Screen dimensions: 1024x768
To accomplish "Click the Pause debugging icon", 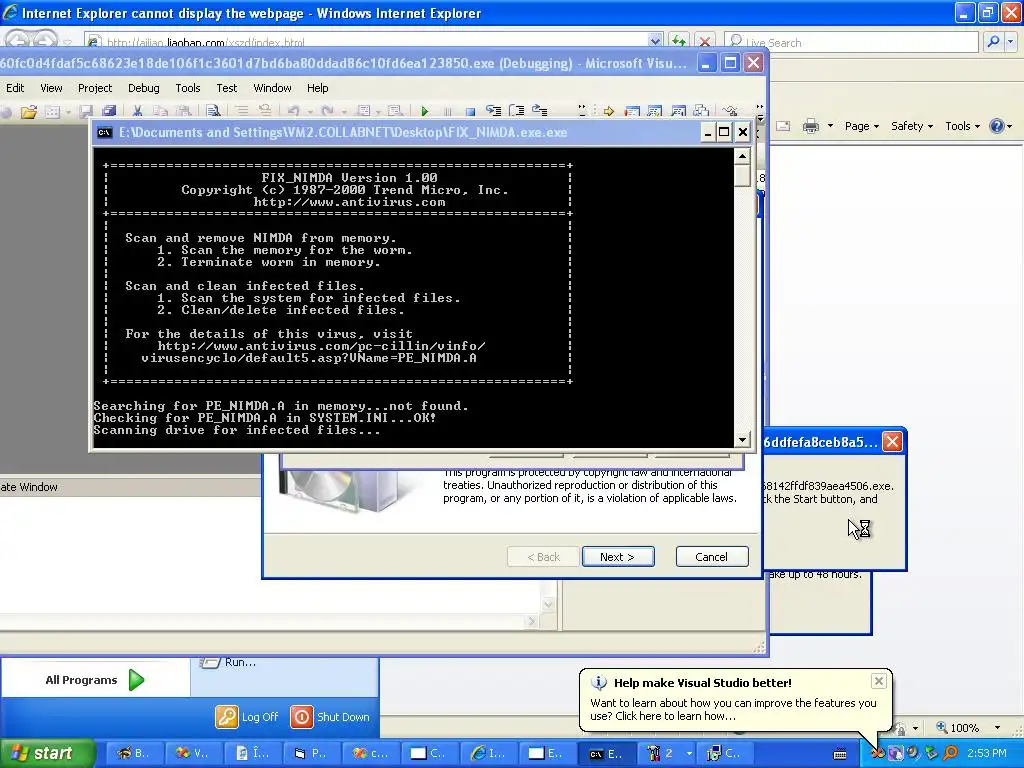I will [447, 112].
